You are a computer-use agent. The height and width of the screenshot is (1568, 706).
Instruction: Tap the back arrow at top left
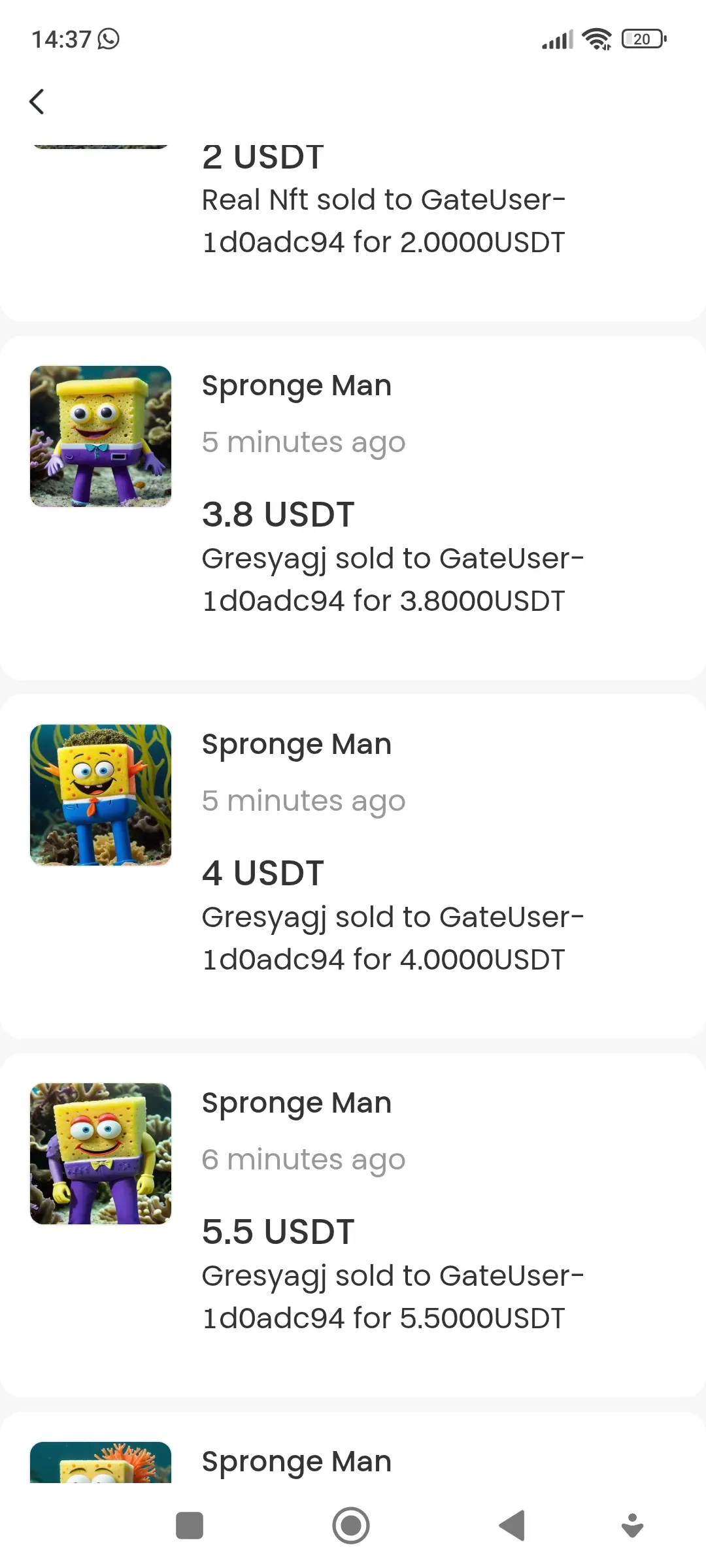click(x=37, y=102)
